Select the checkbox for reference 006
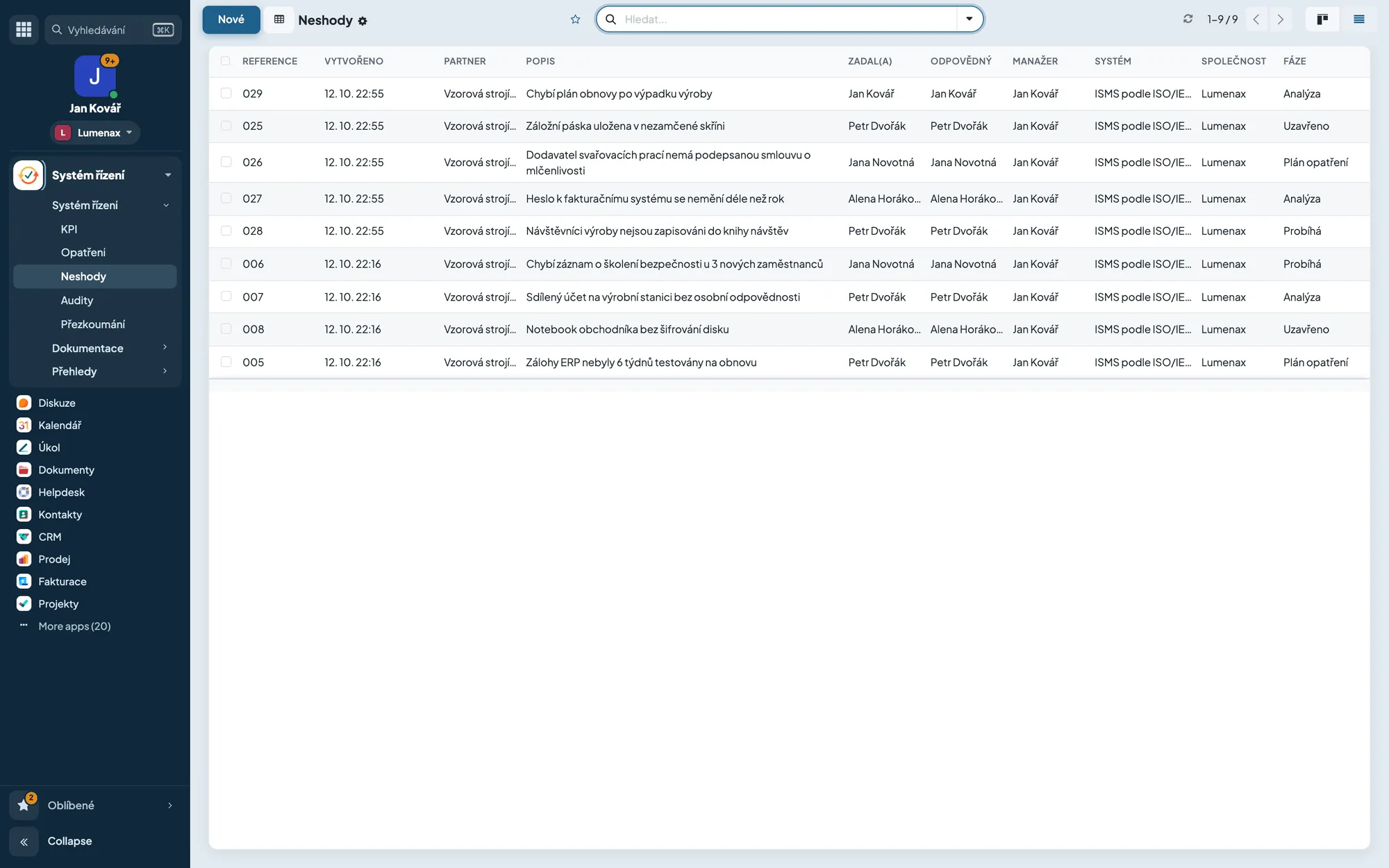The width and height of the screenshot is (1389, 868). click(226, 264)
